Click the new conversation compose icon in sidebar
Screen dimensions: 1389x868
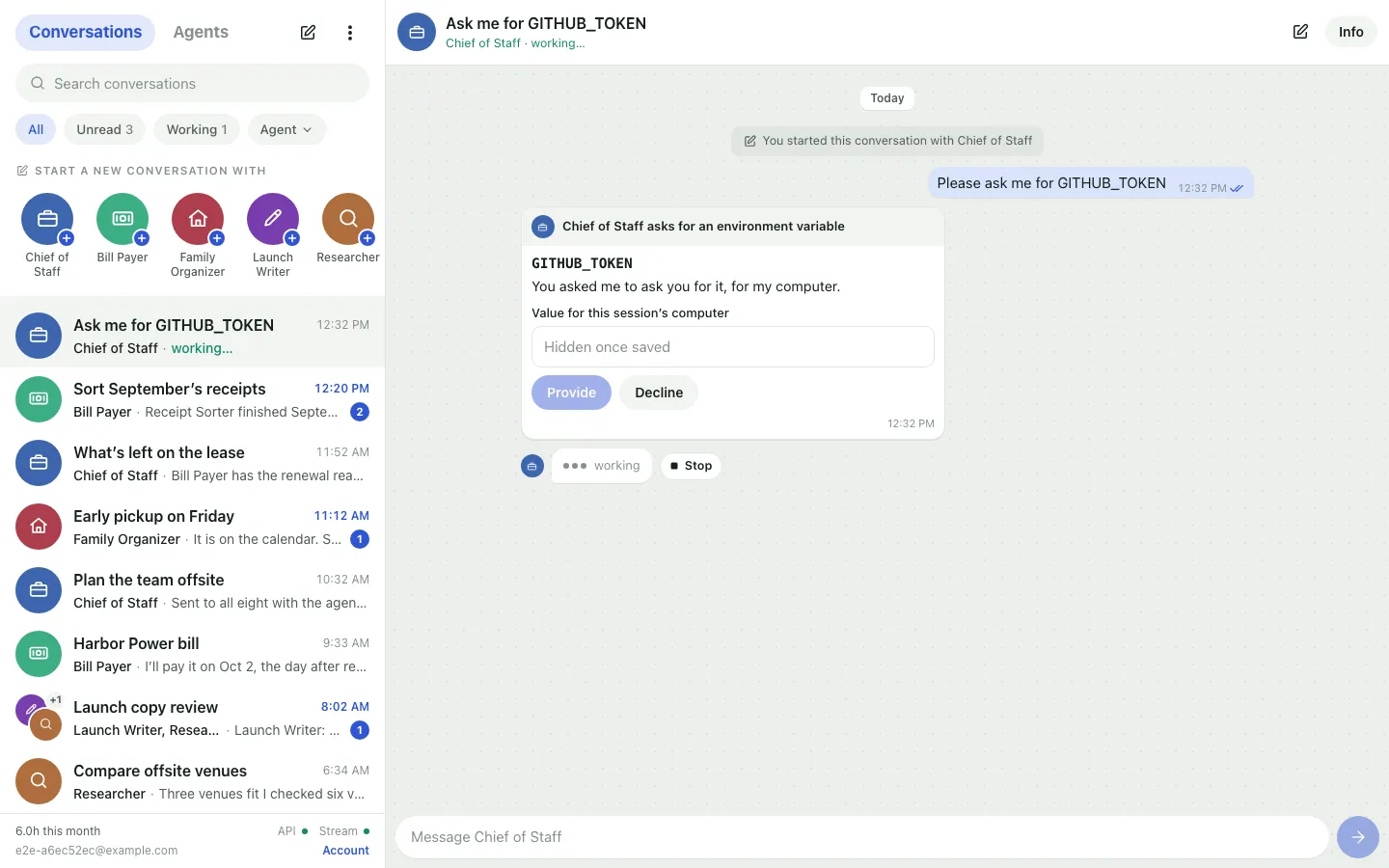pos(308,33)
